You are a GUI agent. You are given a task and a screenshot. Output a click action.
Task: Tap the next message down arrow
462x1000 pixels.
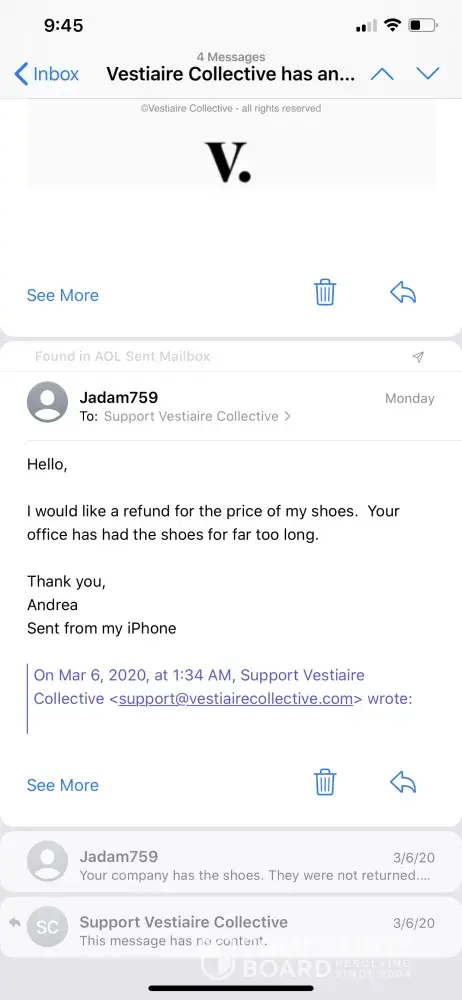(x=428, y=74)
